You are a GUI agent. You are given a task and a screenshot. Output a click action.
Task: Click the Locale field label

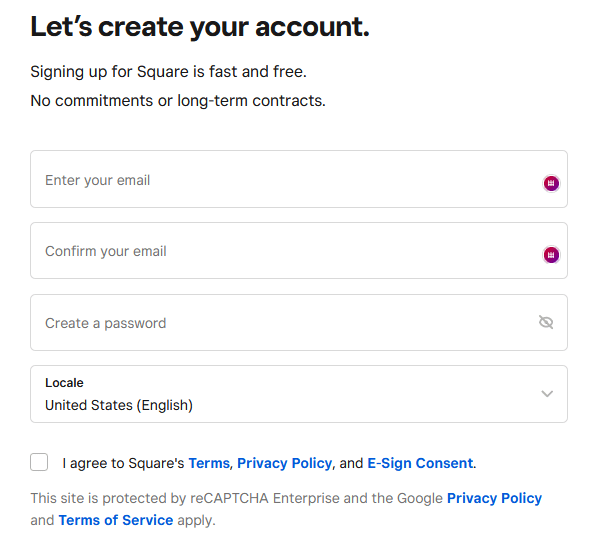pos(64,383)
